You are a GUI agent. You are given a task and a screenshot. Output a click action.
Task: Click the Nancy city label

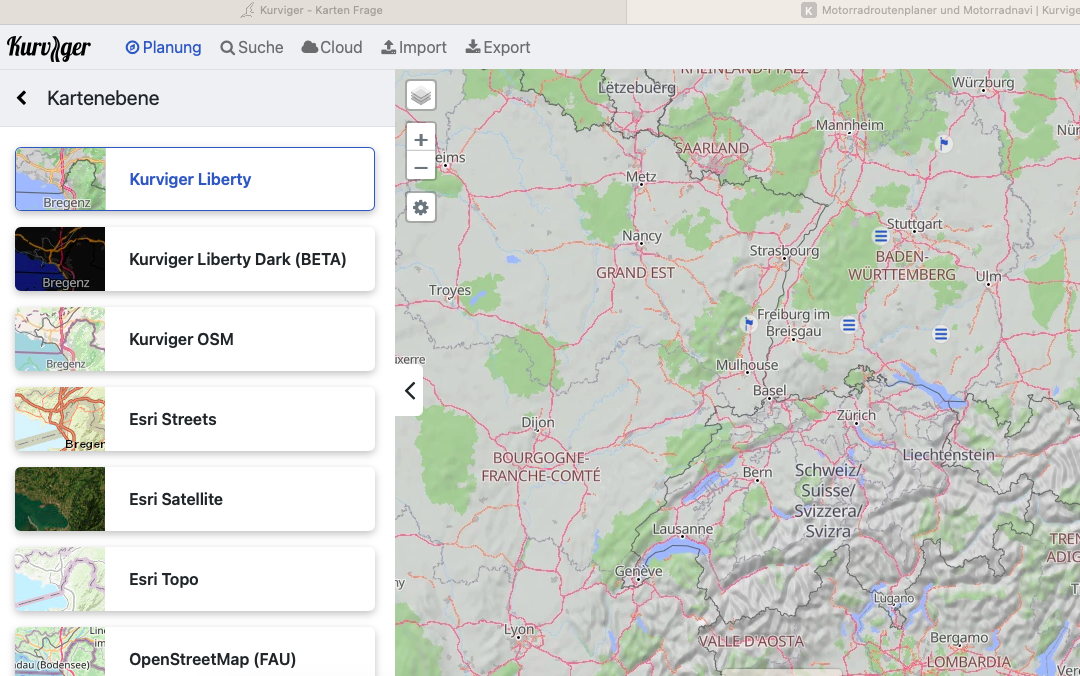tap(642, 236)
